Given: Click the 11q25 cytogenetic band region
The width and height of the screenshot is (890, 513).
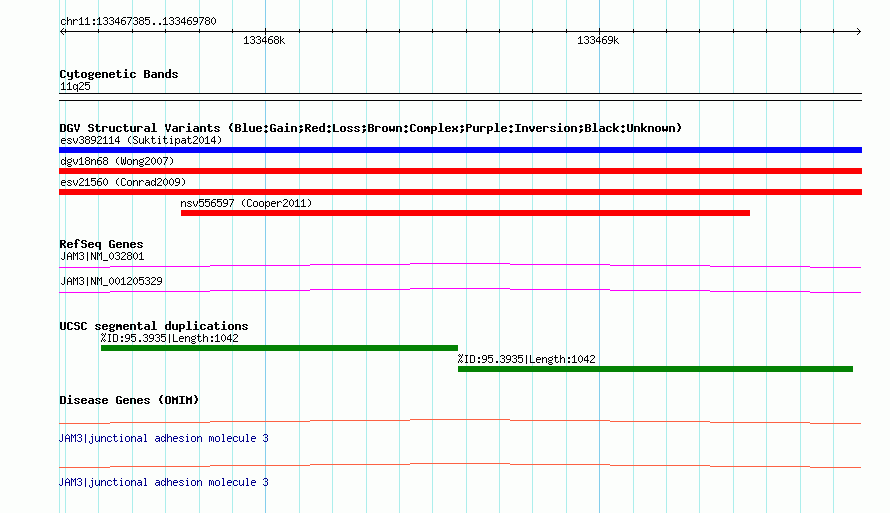Looking at the screenshot, I should point(460,97).
